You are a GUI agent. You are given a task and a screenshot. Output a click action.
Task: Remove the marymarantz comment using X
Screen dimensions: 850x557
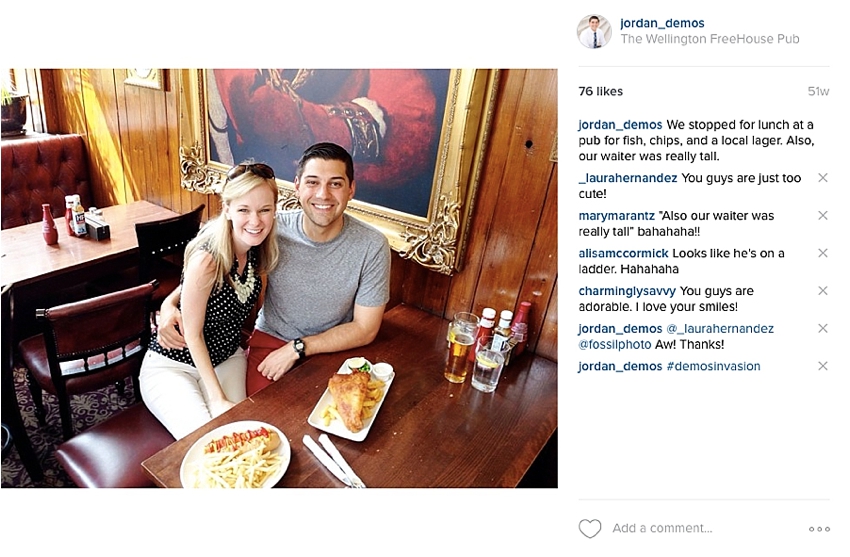[x=822, y=215]
